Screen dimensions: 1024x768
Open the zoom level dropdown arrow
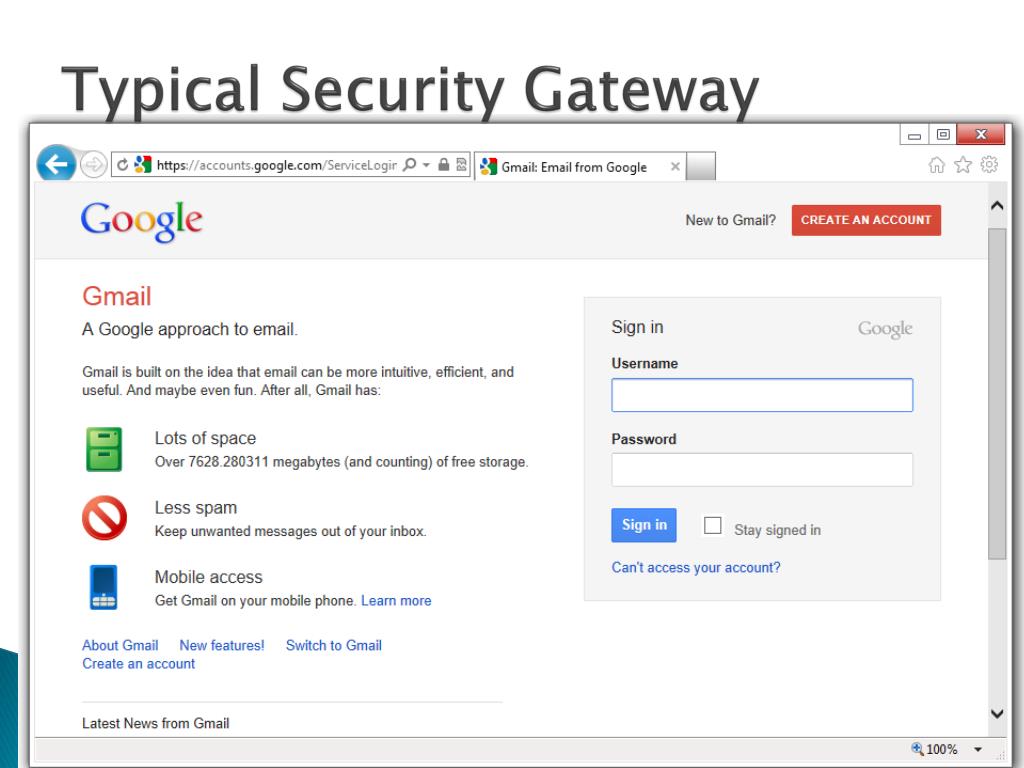tap(978, 749)
